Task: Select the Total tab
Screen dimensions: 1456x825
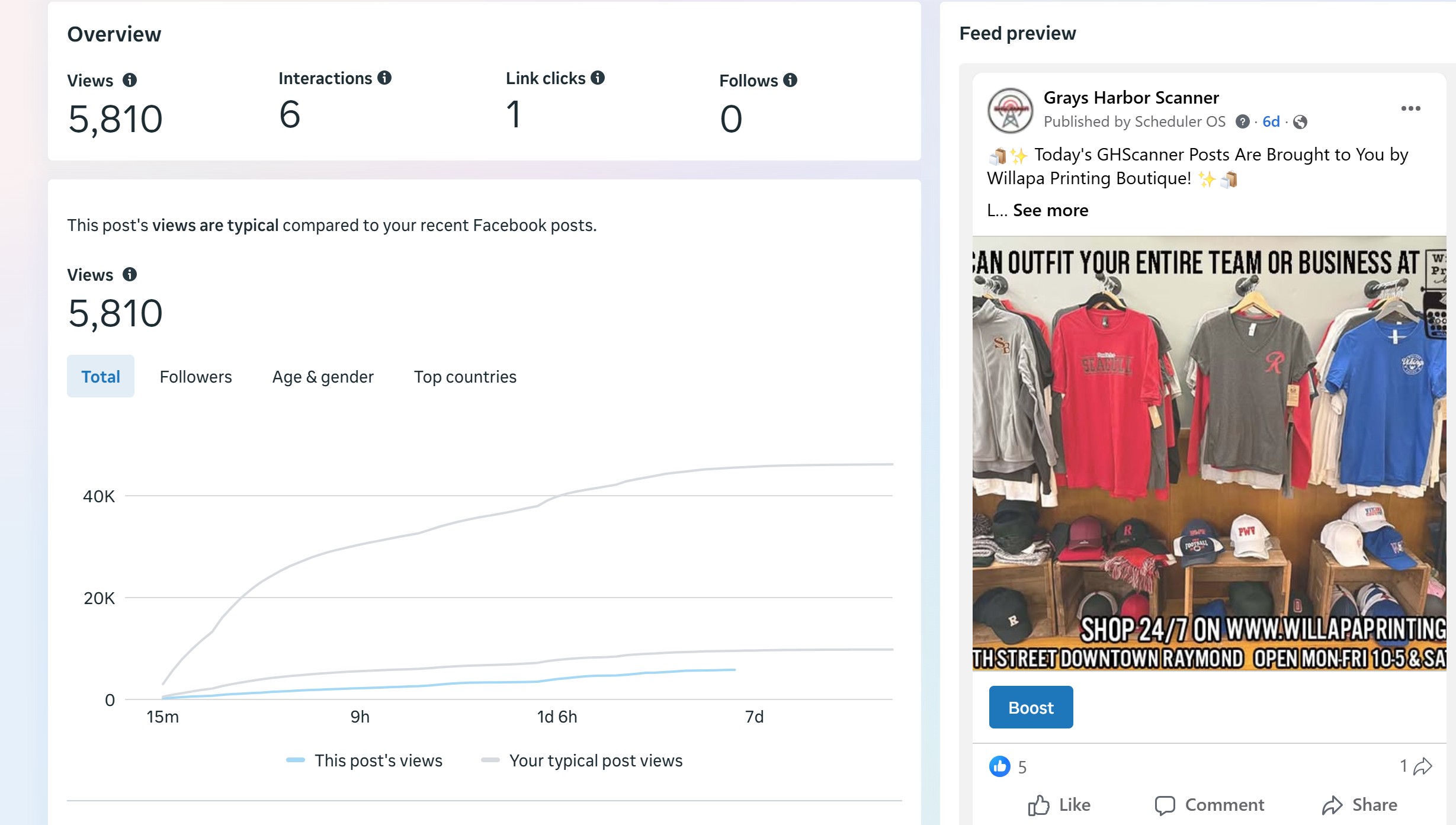Action: click(101, 377)
